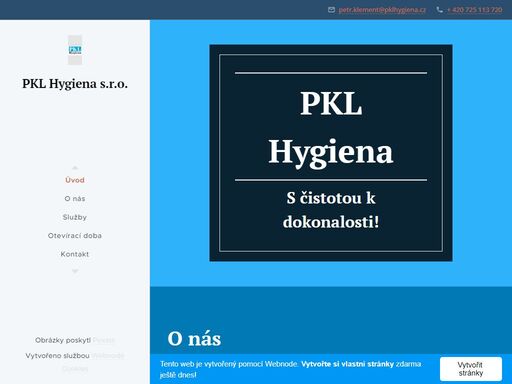Open the PKL Hygiena s.r.o. site title

(x=75, y=83)
